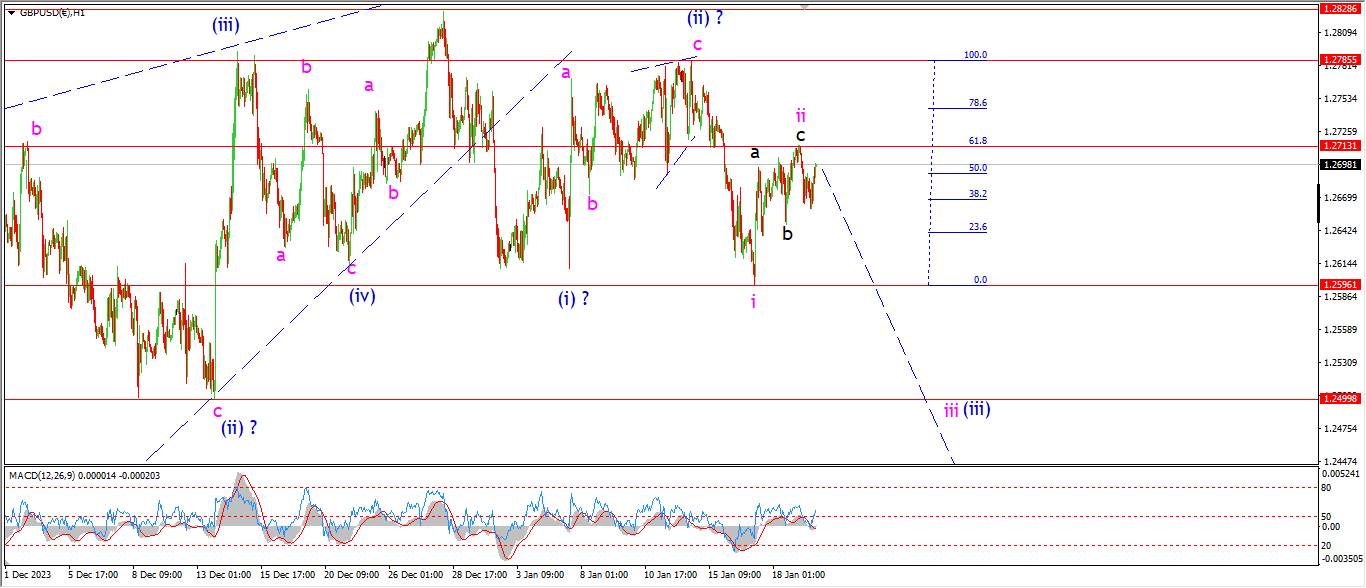Screen dimensions: 1366x588
Task: Click the 80 level on the oscillator scale
Action: click(x=1328, y=489)
